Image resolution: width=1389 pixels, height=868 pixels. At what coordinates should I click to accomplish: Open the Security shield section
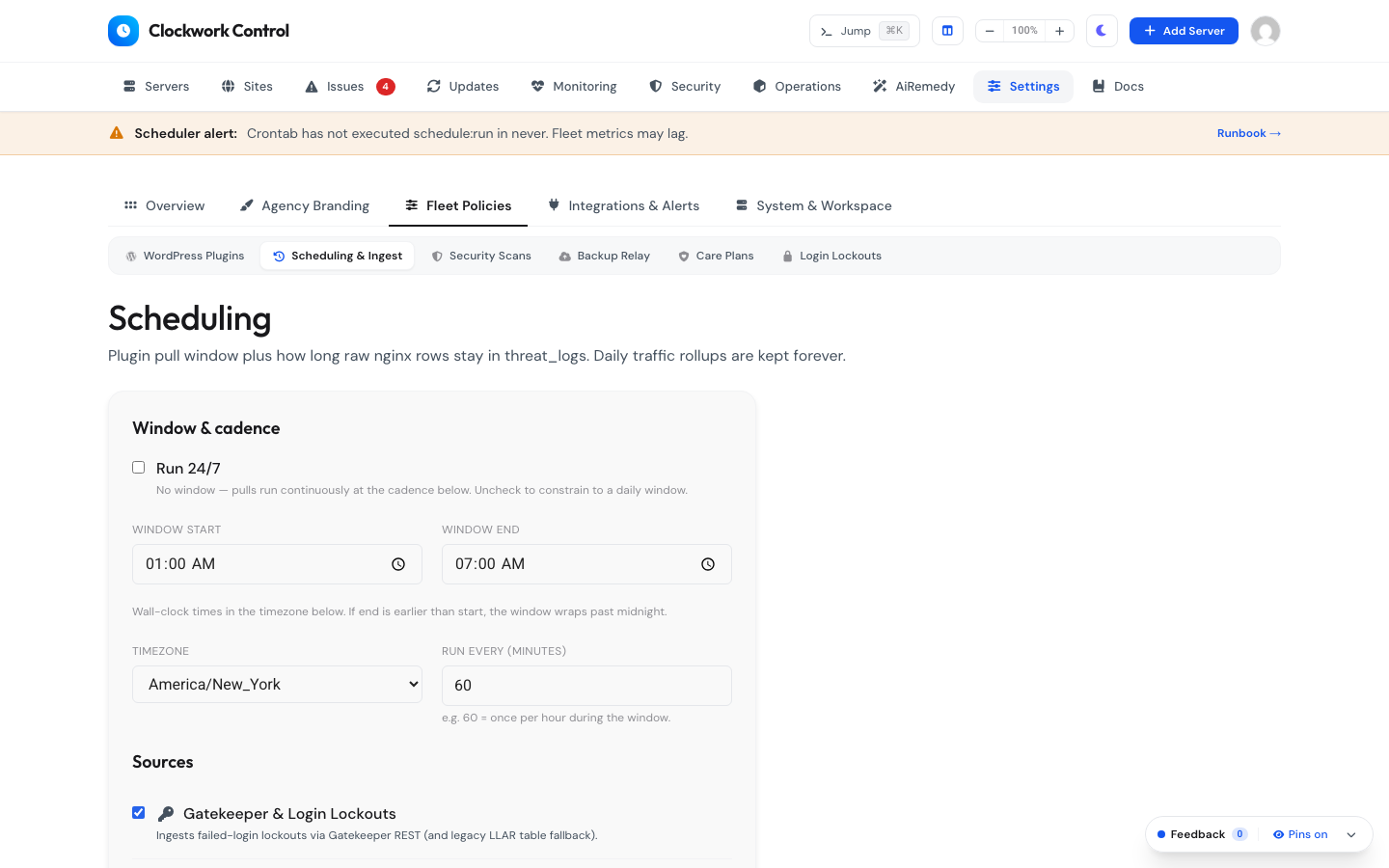click(685, 87)
